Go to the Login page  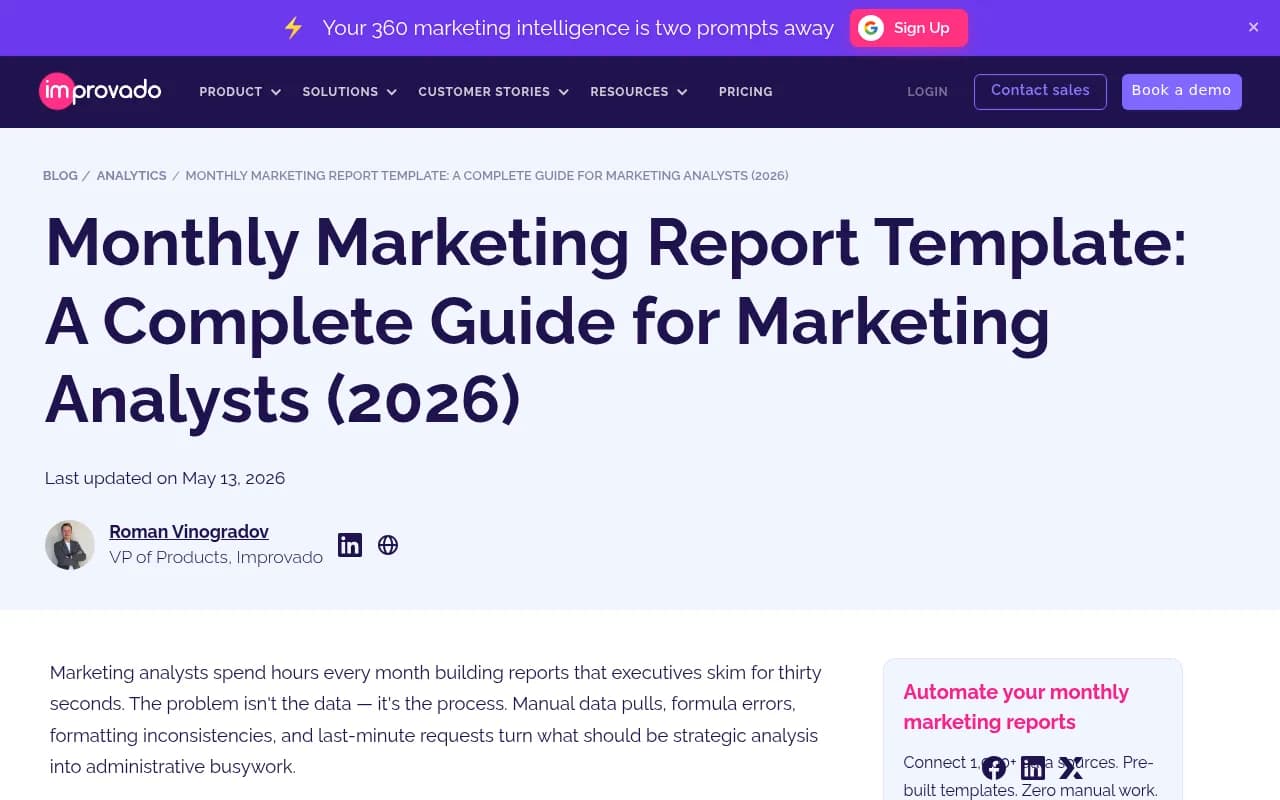[927, 92]
